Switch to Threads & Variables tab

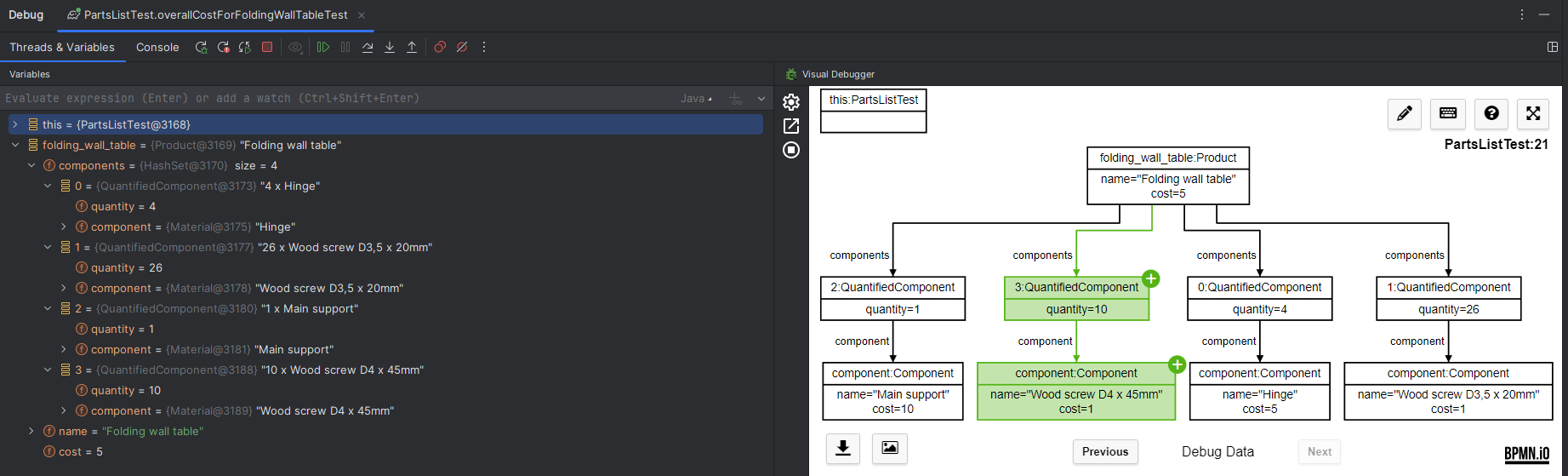62,48
